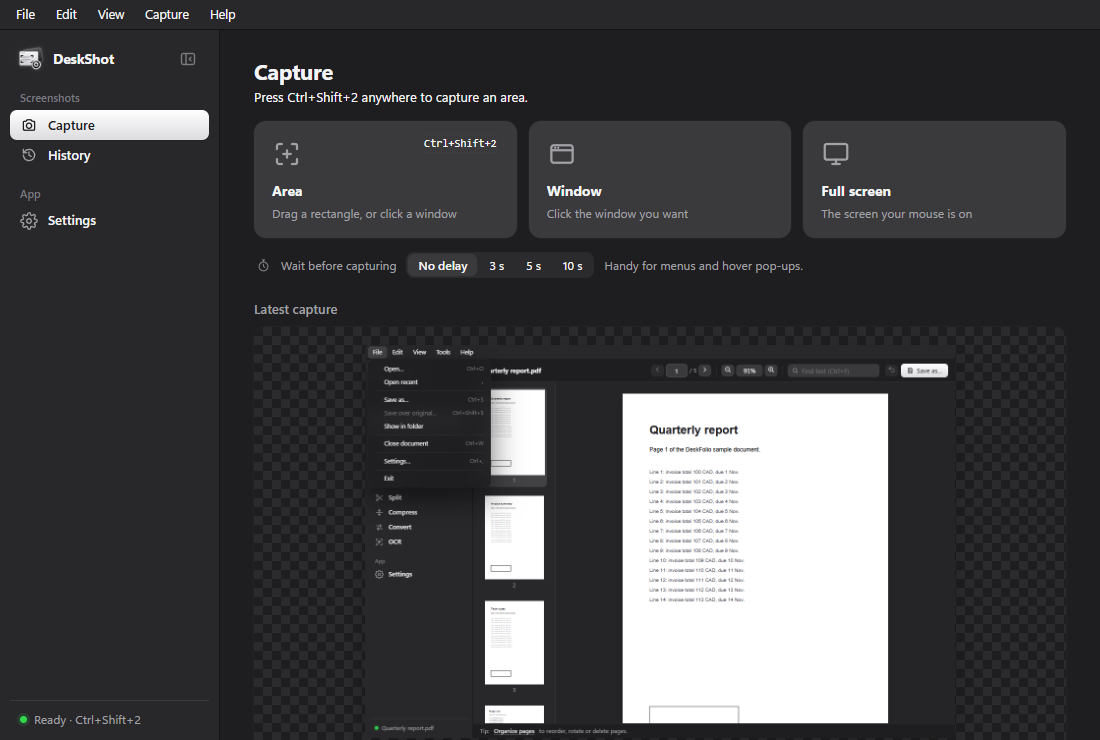Click the Full screen monitor icon
Image resolution: width=1100 pixels, height=740 pixels.
coord(836,154)
